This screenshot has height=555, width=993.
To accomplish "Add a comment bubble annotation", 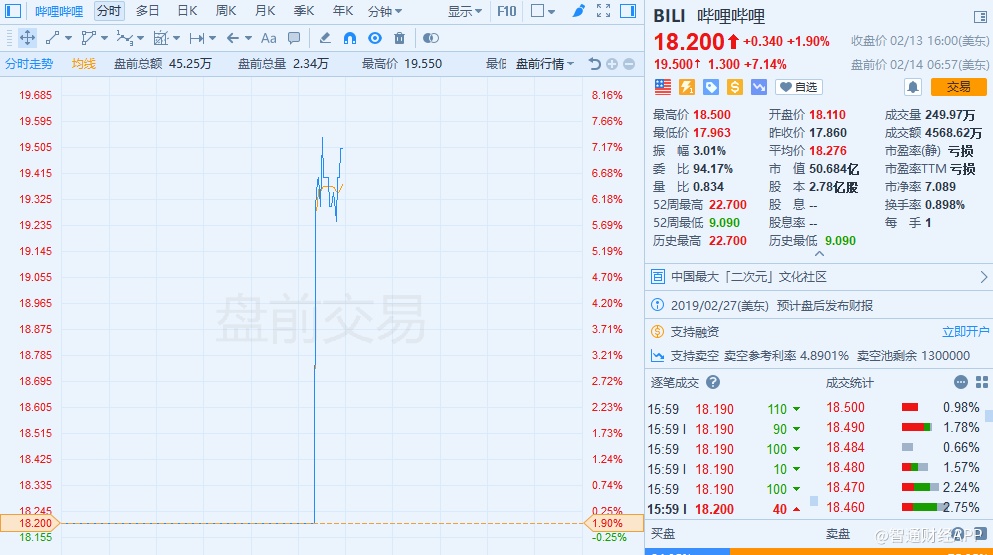I will tap(294, 38).
